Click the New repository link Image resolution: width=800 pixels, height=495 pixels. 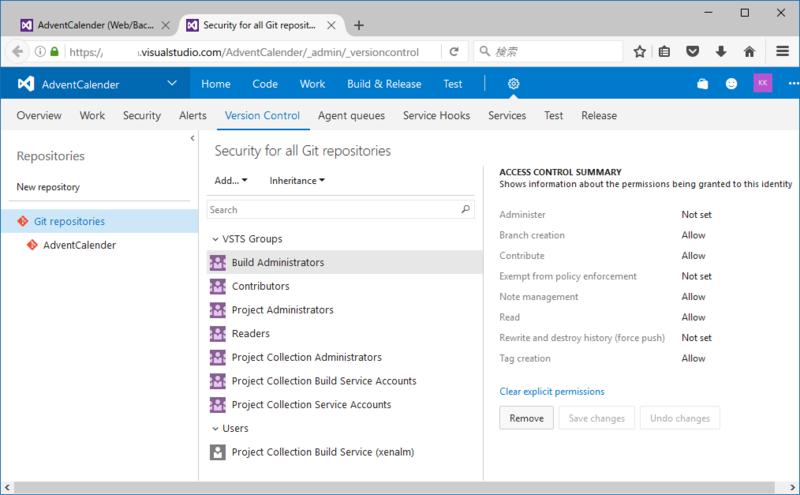pyautogui.click(x=48, y=187)
